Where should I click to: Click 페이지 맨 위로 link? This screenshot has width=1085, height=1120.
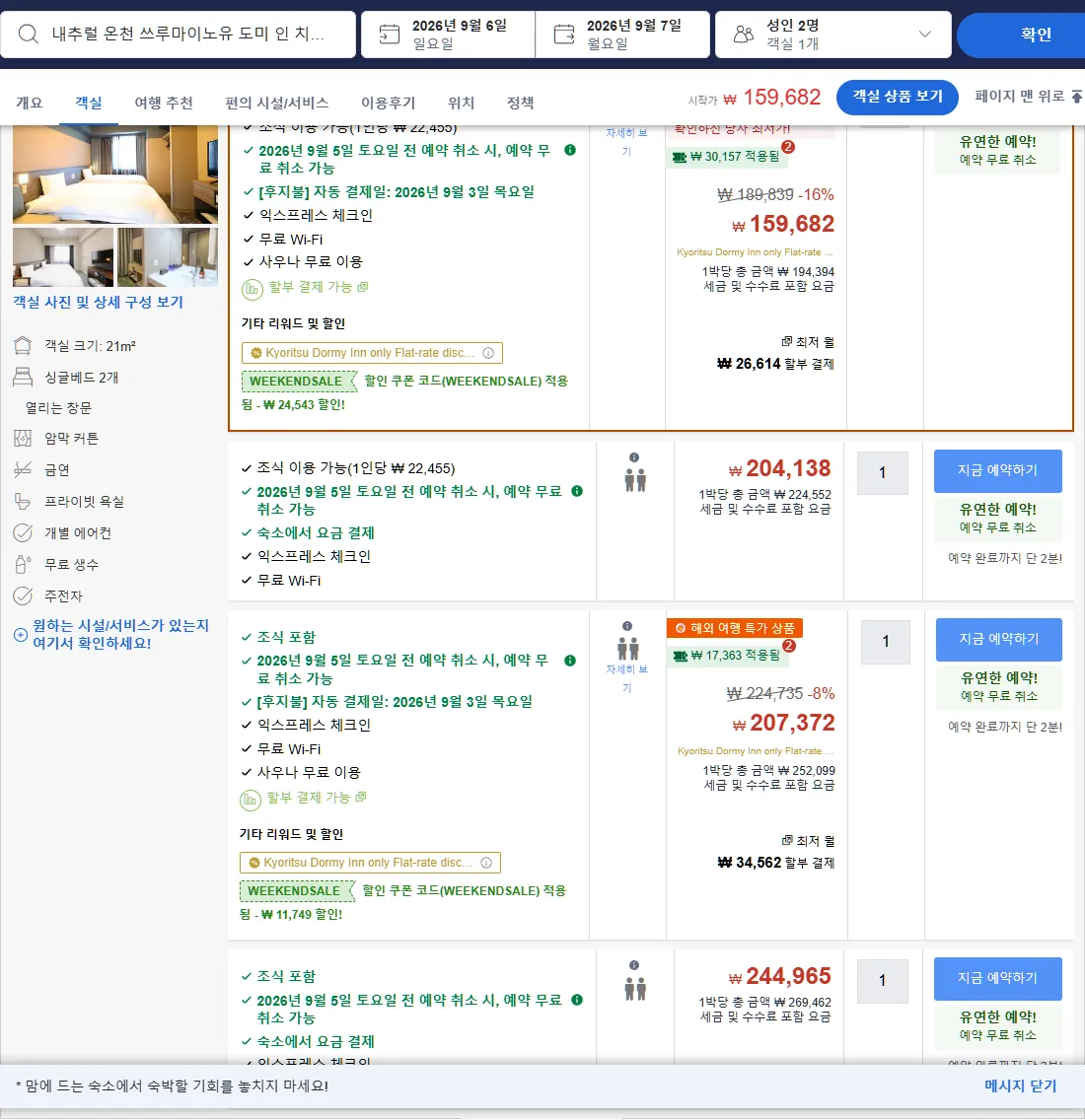click(1028, 96)
